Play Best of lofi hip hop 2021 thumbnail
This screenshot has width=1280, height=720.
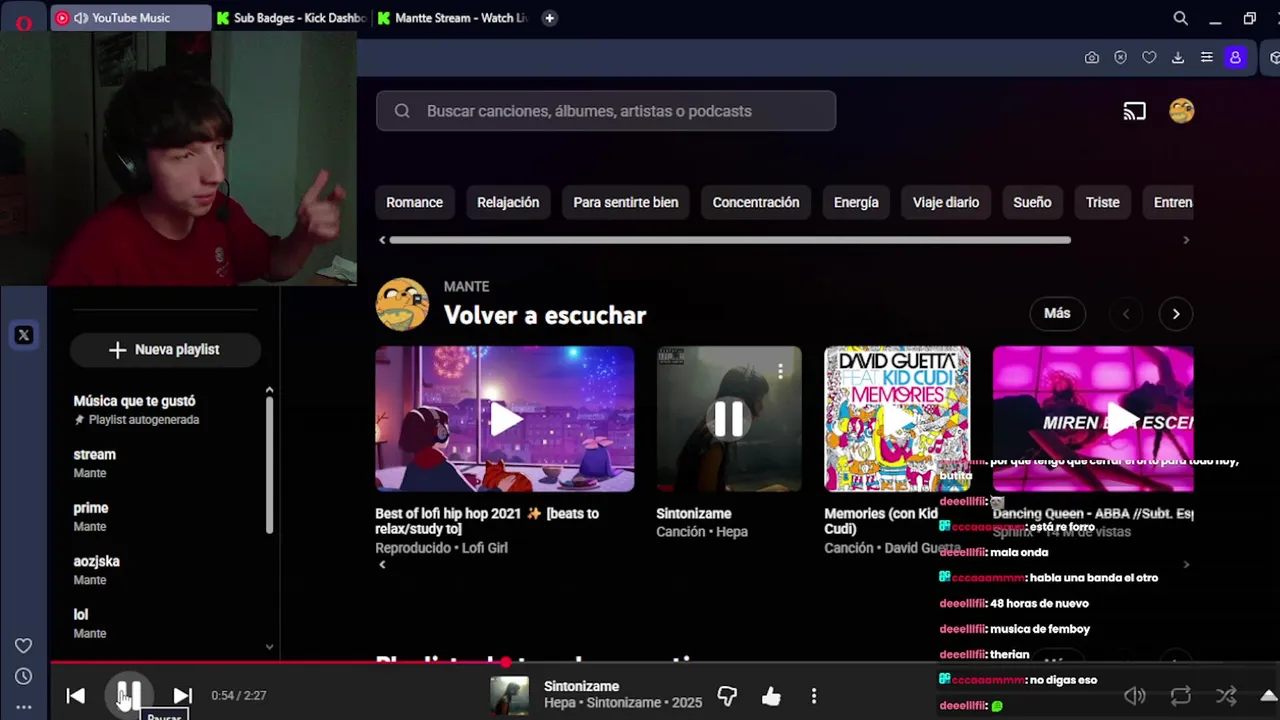coord(505,419)
